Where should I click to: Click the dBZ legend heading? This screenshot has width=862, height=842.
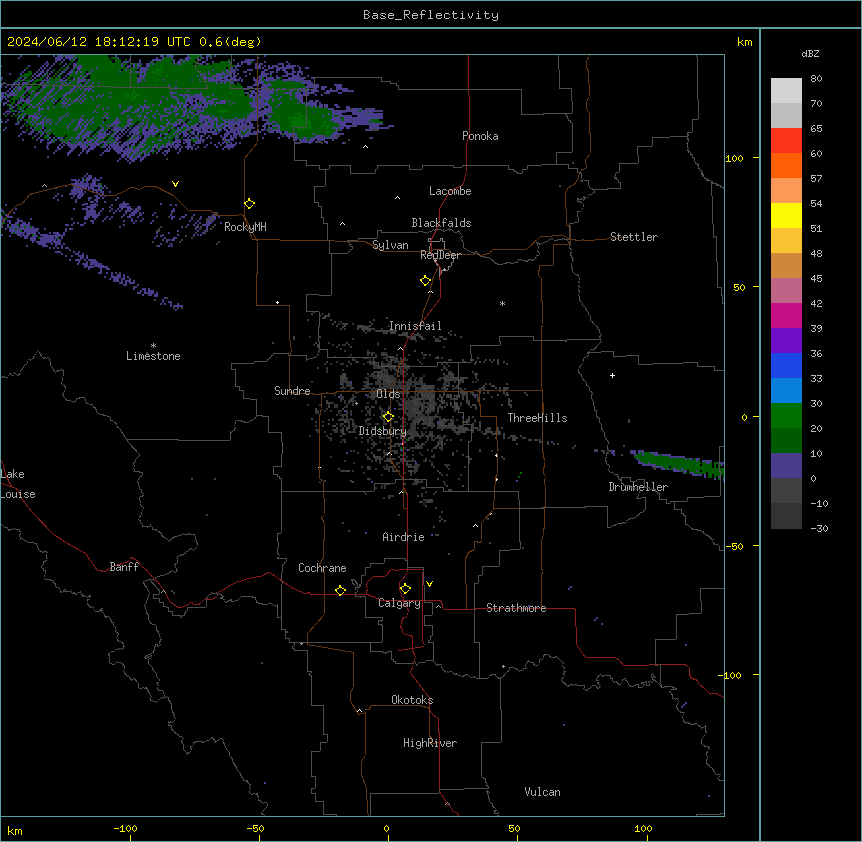[810, 53]
